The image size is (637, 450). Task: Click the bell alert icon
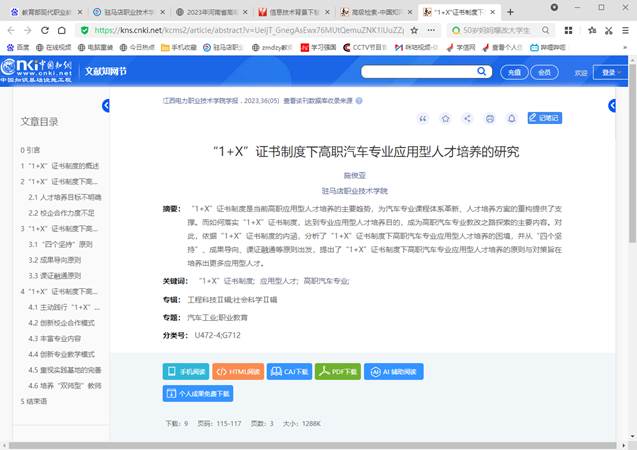[511, 119]
